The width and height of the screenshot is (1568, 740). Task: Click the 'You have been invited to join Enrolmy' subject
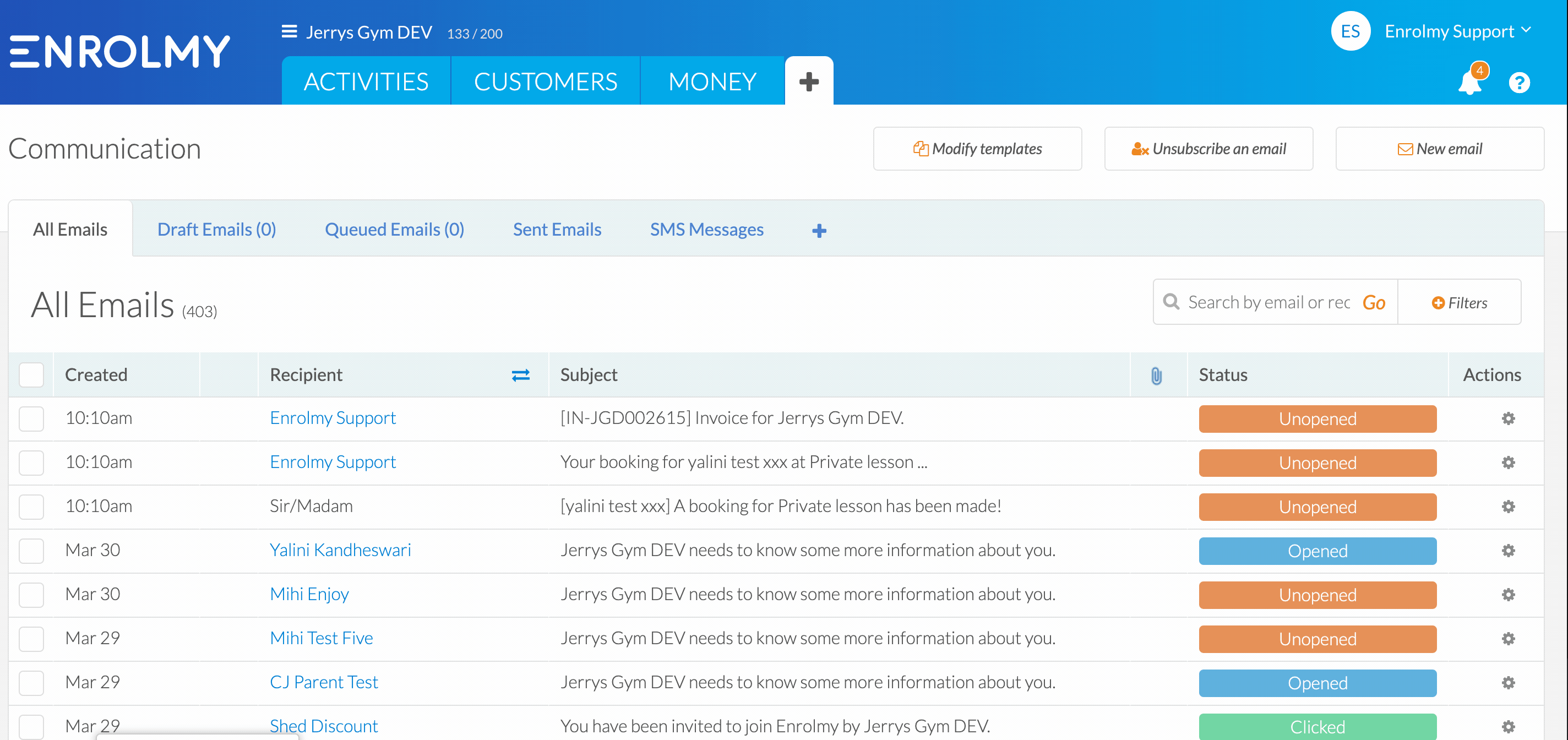point(775,726)
